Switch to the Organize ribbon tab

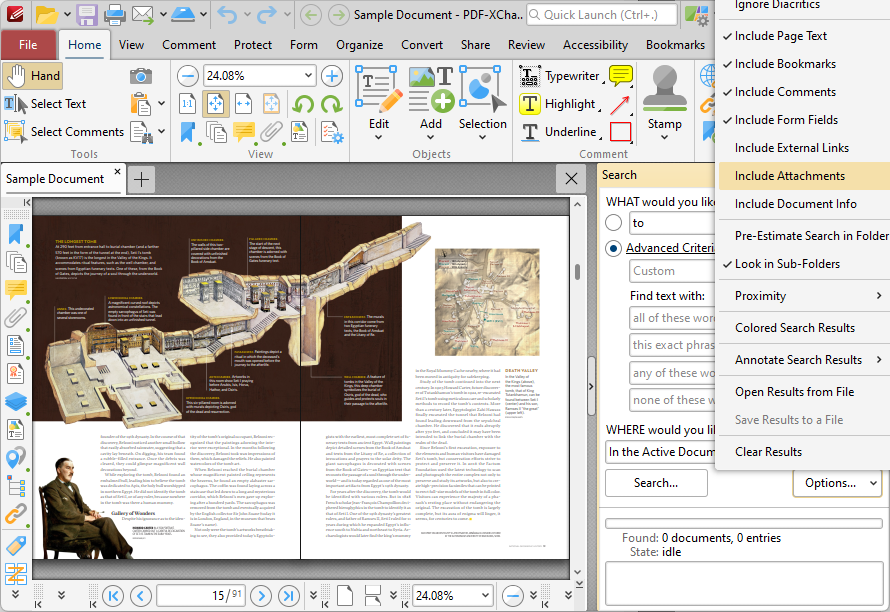click(x=359, y=45)
